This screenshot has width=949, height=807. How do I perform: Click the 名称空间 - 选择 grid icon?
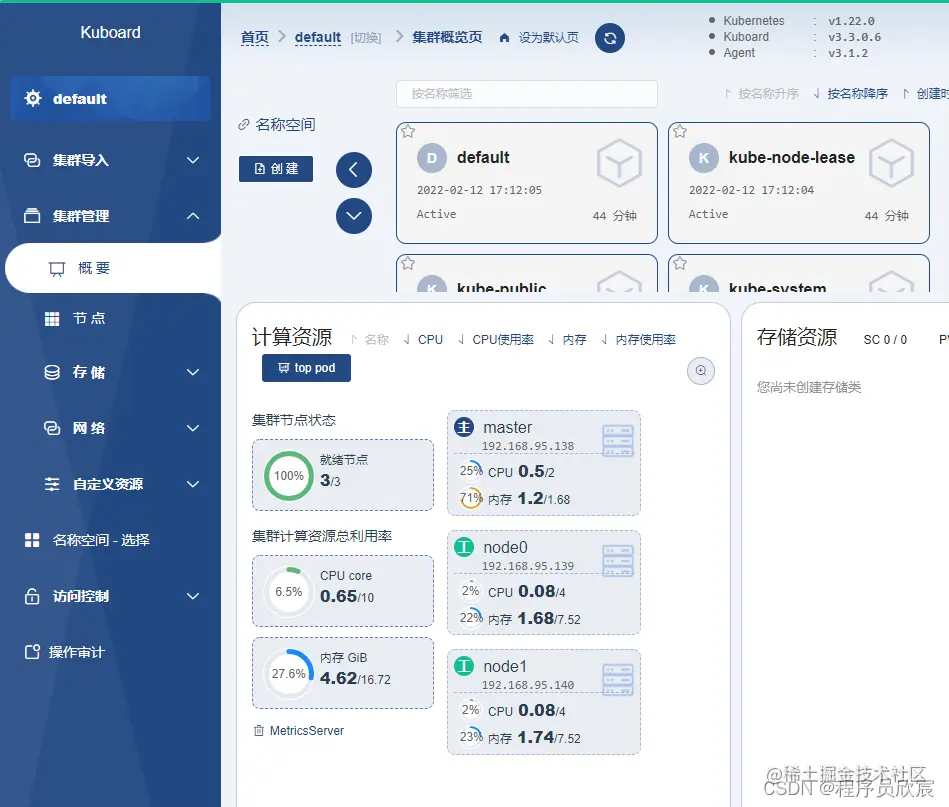pos(32,540)
